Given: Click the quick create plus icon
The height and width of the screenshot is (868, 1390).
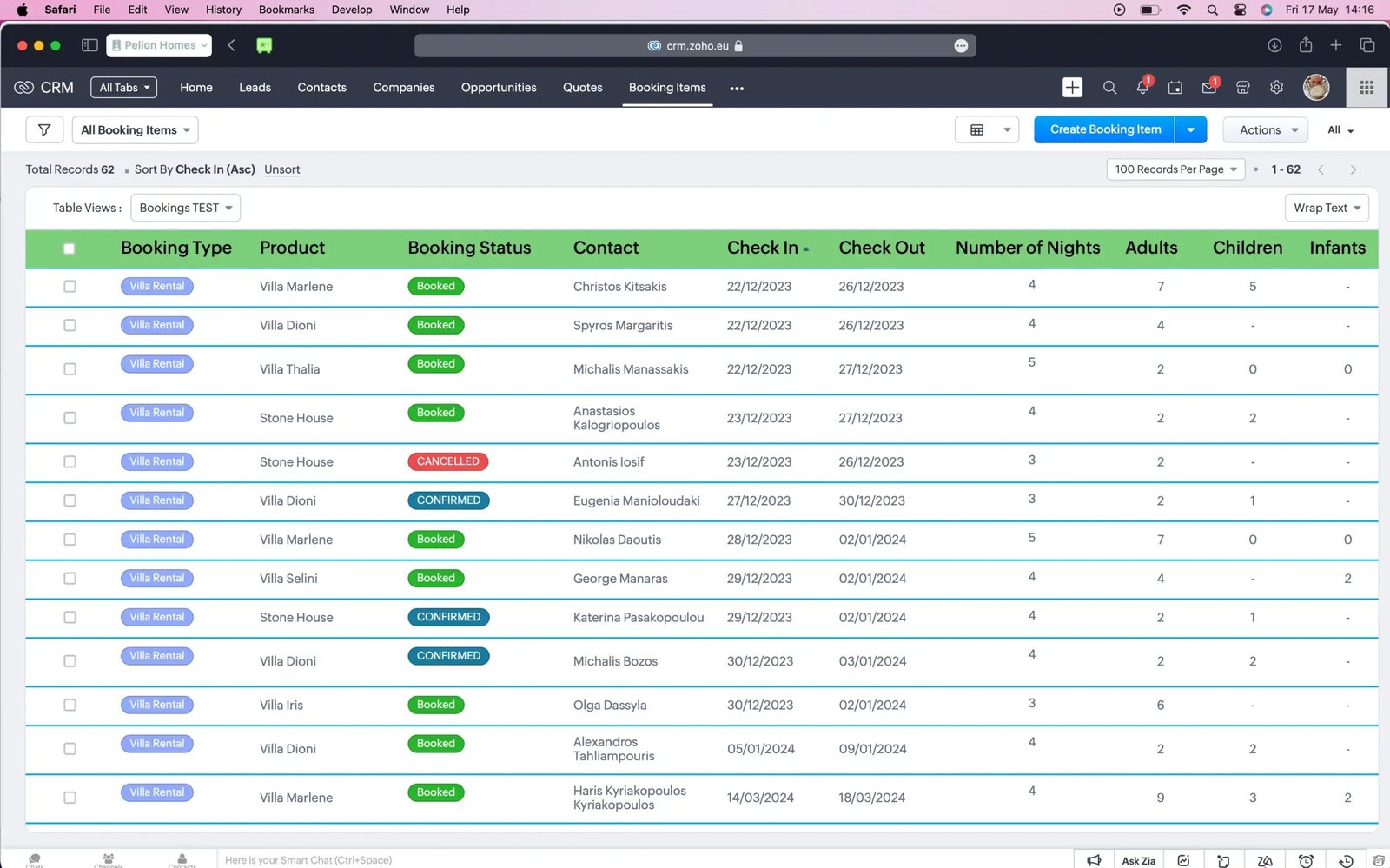Looking at the screenshot, I should pos(1072,88).
